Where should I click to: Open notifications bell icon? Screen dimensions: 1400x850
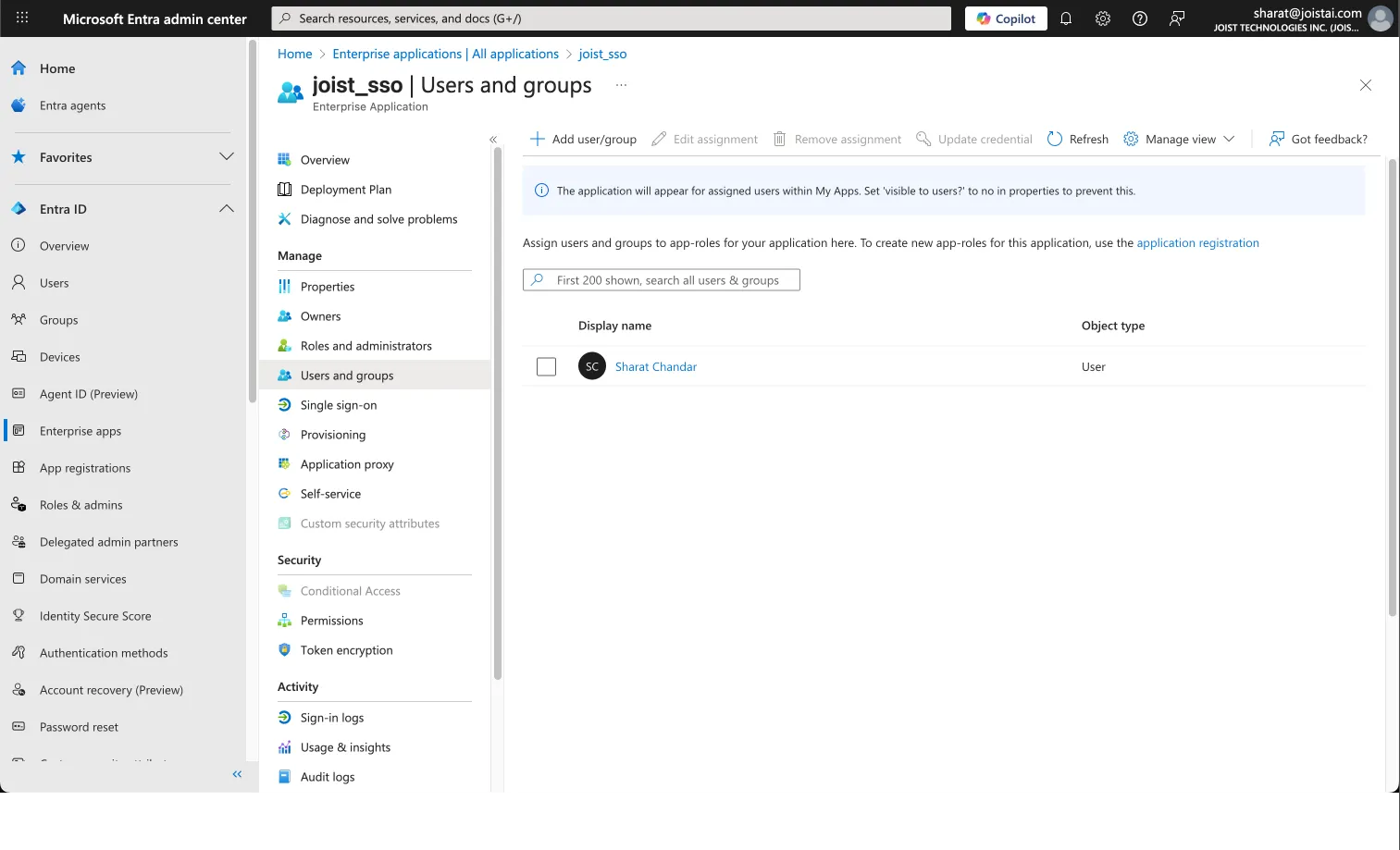point(1066,18)
